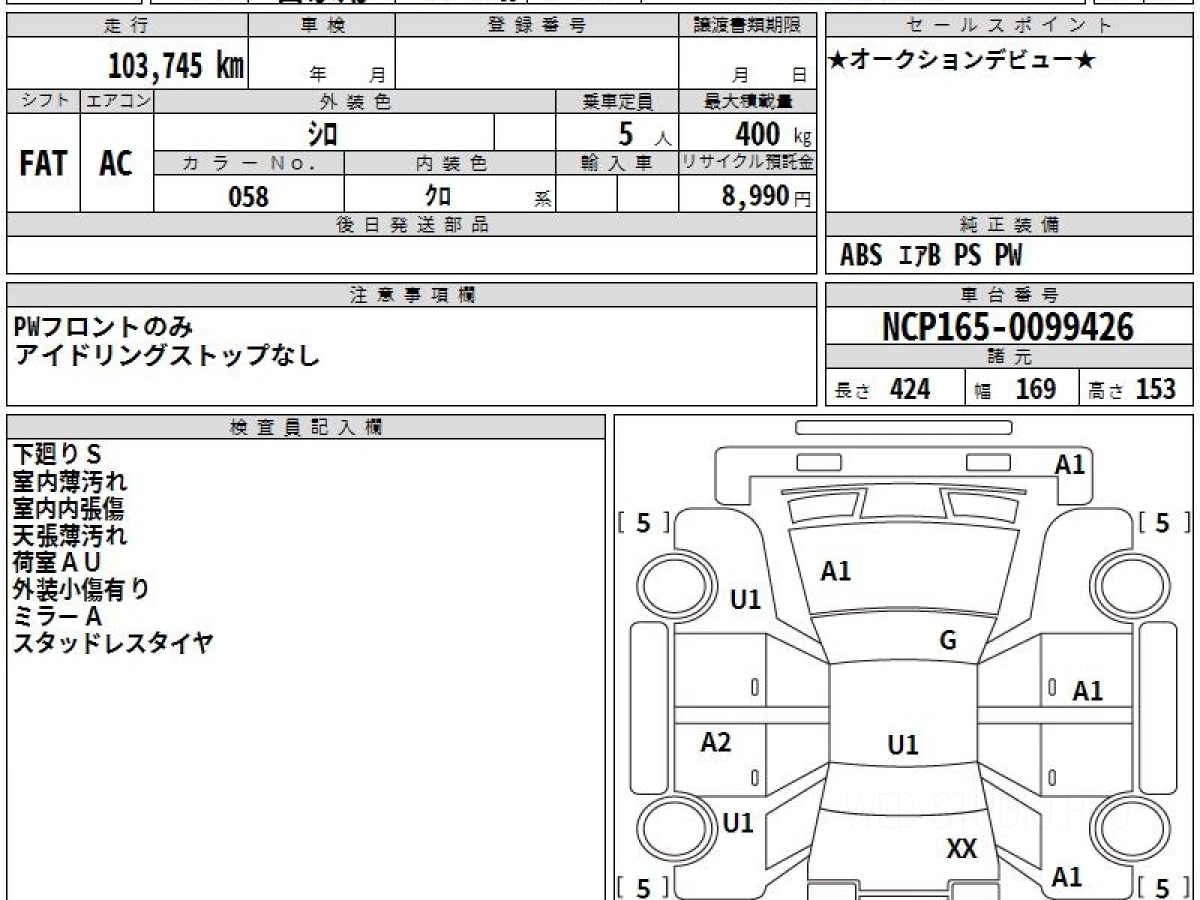Click the A1 mark on the front bumper
The height and width of the screenshot is (900, 1200).
[x=1070, y=464]
